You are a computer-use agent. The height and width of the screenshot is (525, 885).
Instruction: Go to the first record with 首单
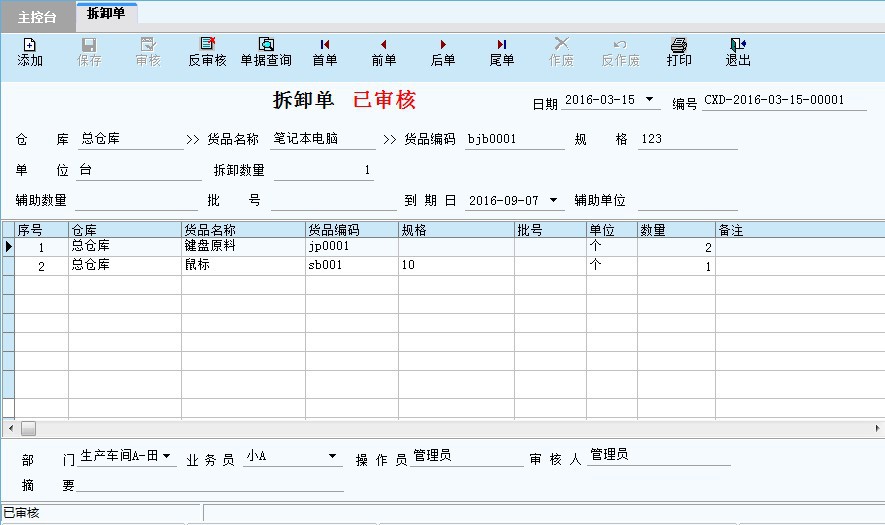[x=325, y=52]
